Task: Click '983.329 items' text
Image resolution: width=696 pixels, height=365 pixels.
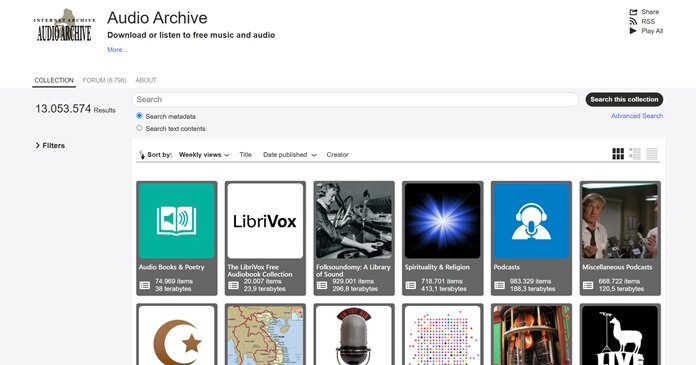Action: (530, 281)
